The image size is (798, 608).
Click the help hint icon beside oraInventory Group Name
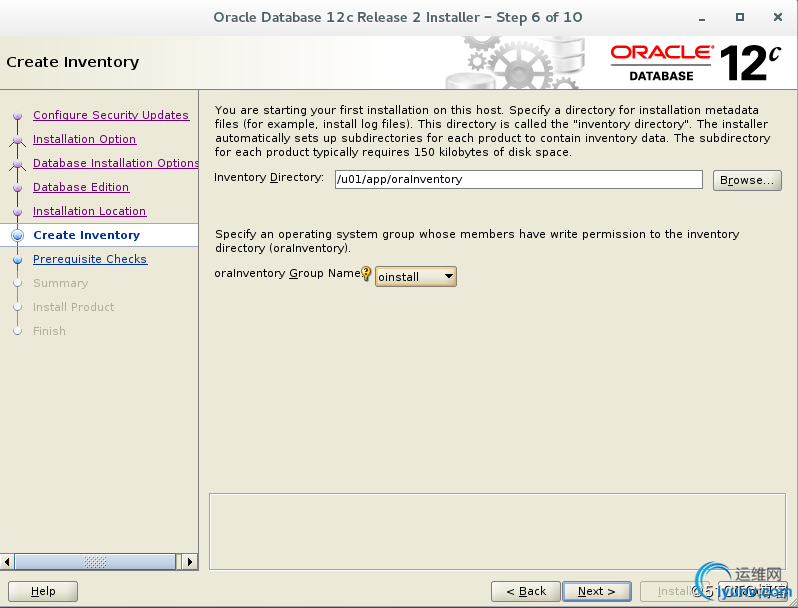point(366,273)
